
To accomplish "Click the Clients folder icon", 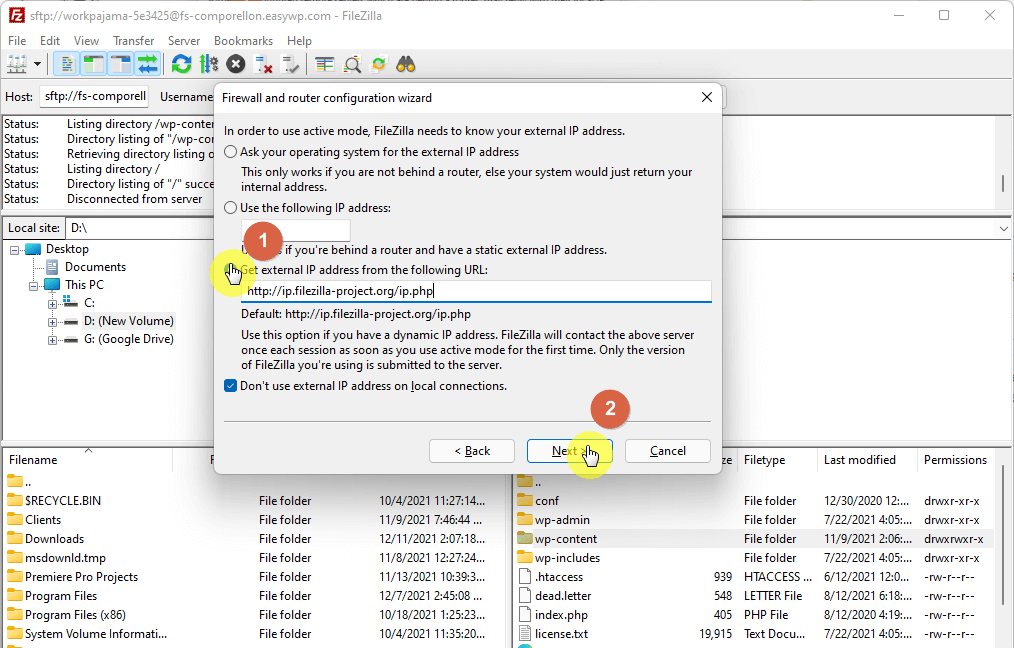I will click(14, 519).
